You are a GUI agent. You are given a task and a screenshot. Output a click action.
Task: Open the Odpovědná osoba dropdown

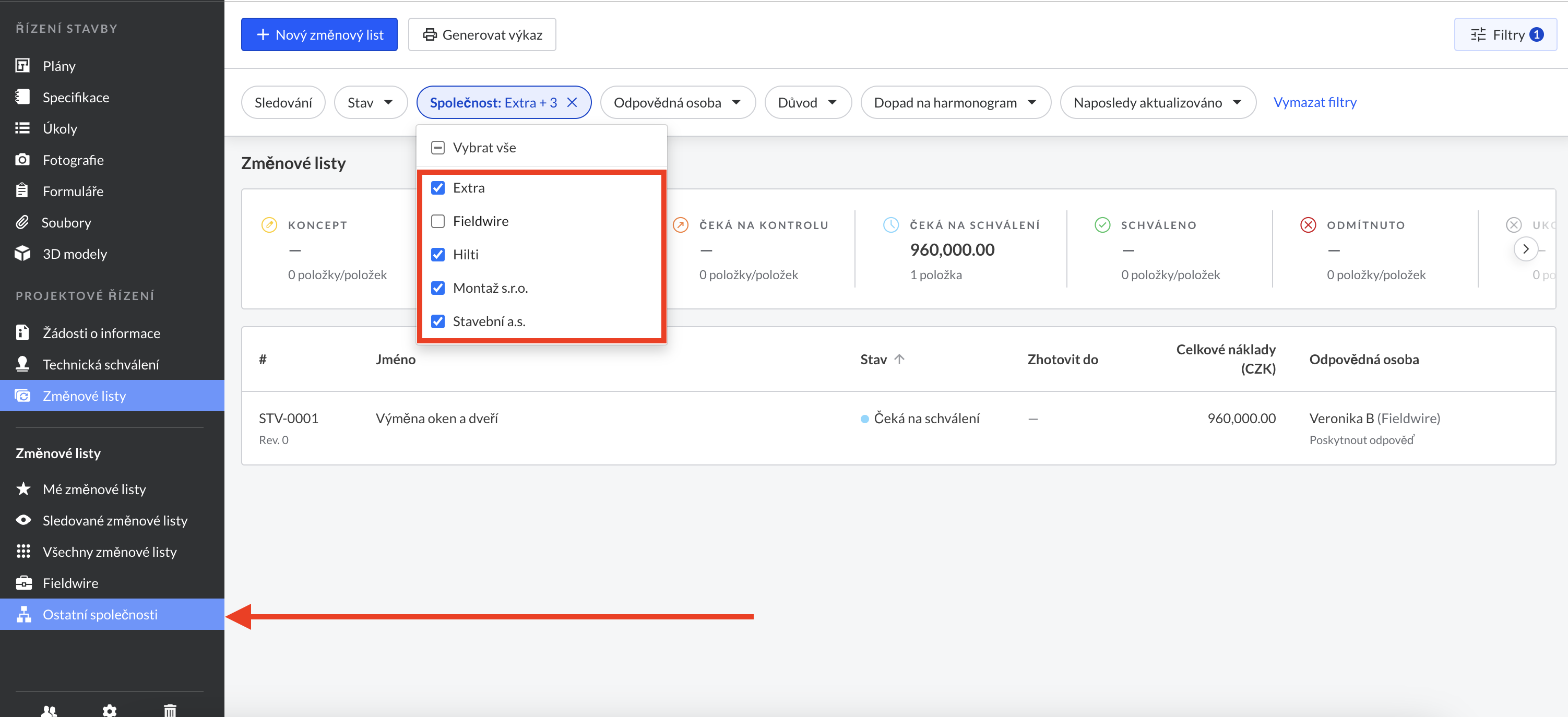pos(678,102)
